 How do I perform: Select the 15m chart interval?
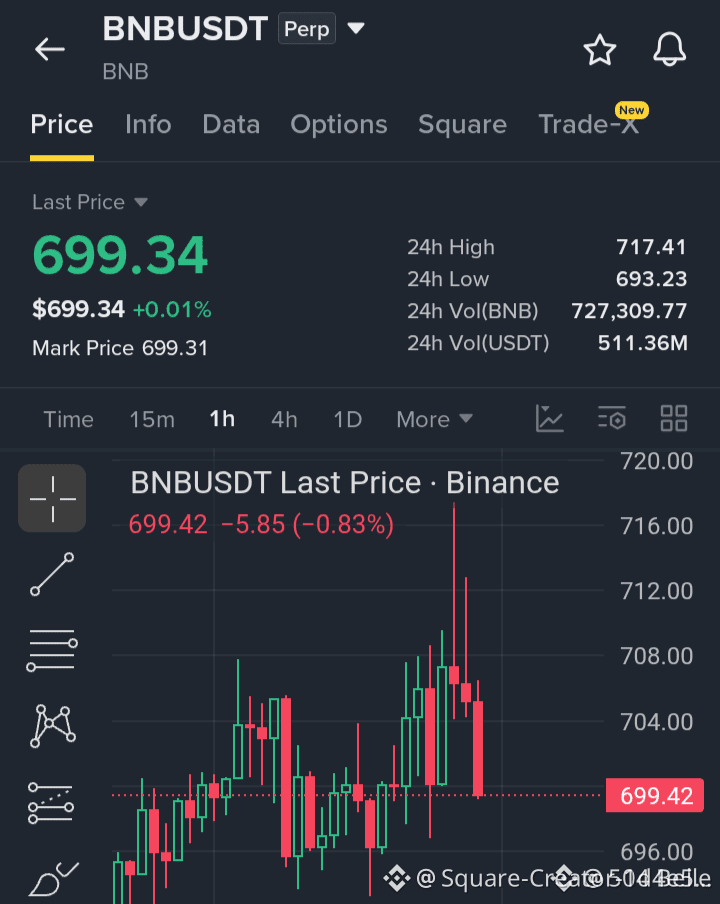[x=152, y=419]
